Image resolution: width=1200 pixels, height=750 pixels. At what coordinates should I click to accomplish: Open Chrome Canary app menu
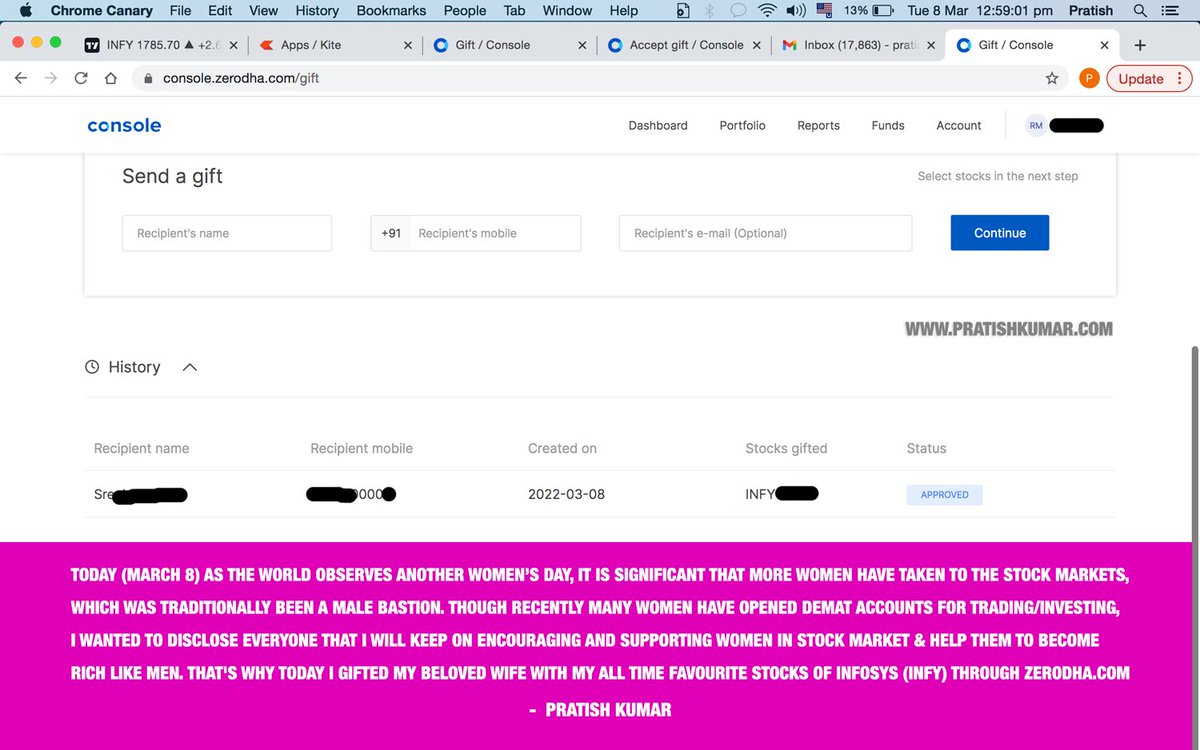point(102,10)
